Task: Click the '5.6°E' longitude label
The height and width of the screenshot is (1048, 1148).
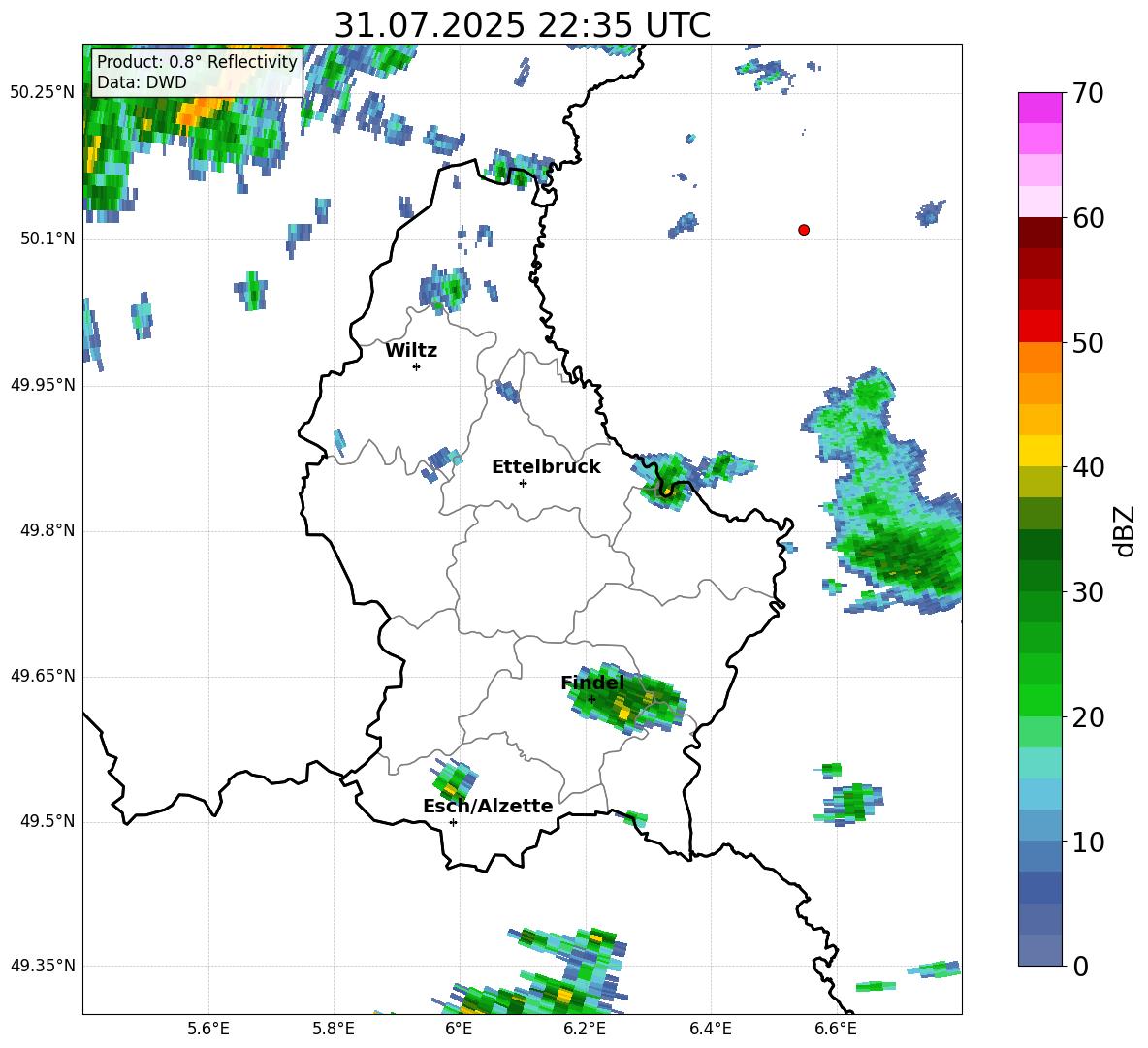Action: coord(208,1030)
